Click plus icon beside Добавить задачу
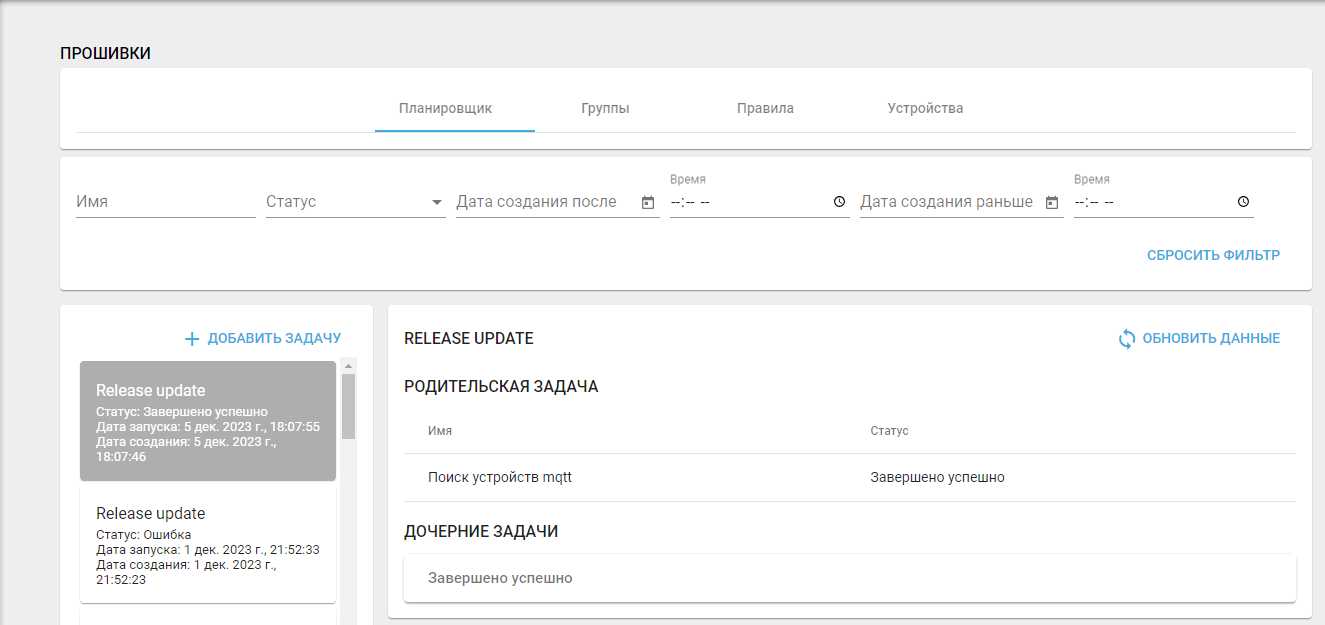 [192, 339]
